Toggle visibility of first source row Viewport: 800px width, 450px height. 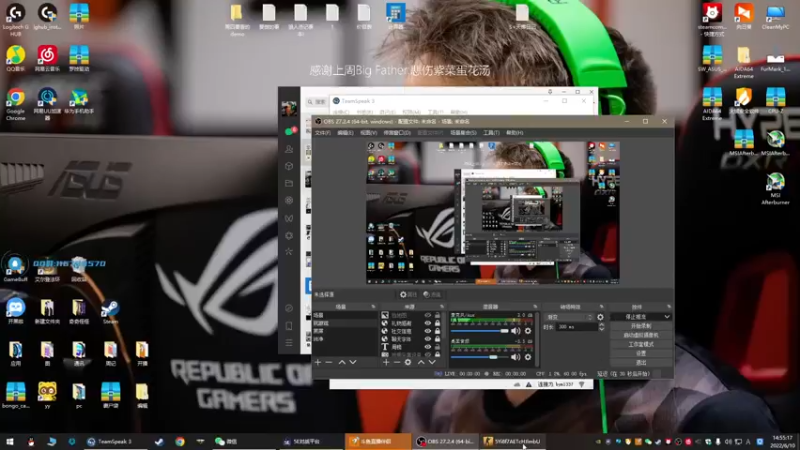pyautogui.click(x=428, y=315)
